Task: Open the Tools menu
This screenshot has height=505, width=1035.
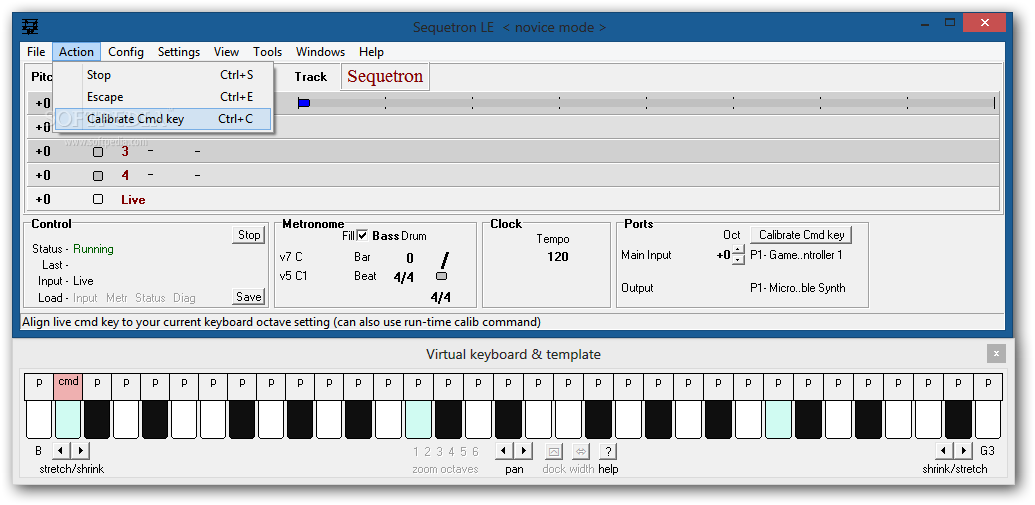Action: (267, 51)
